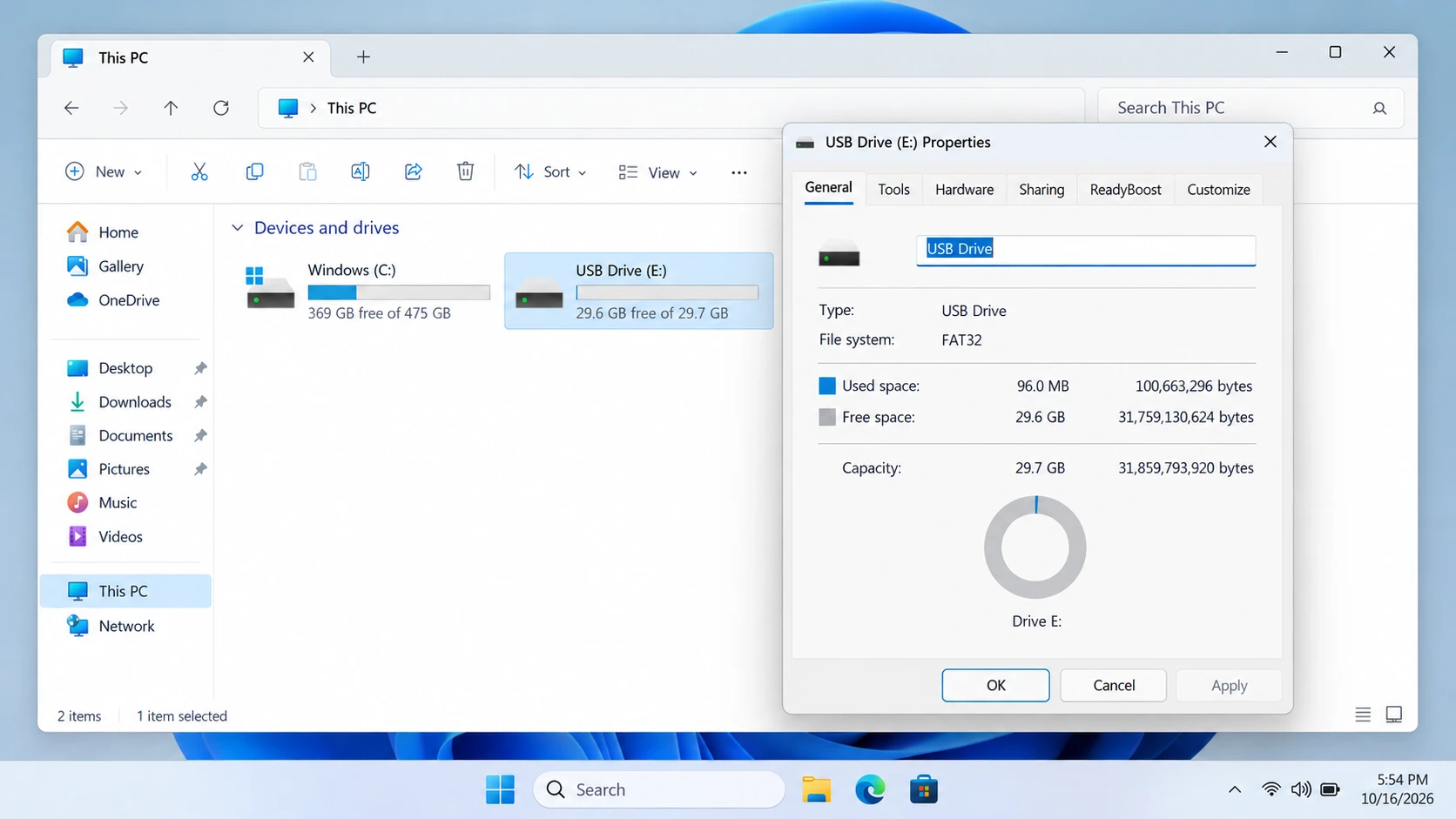This screenshot has height=819, width=1456.
Task: Go back with the back arrow
Action: click(71, 108)
